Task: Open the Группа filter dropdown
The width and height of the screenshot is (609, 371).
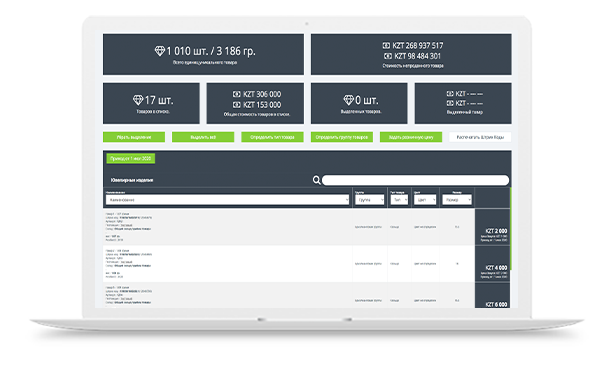Action: pos(369,200)
